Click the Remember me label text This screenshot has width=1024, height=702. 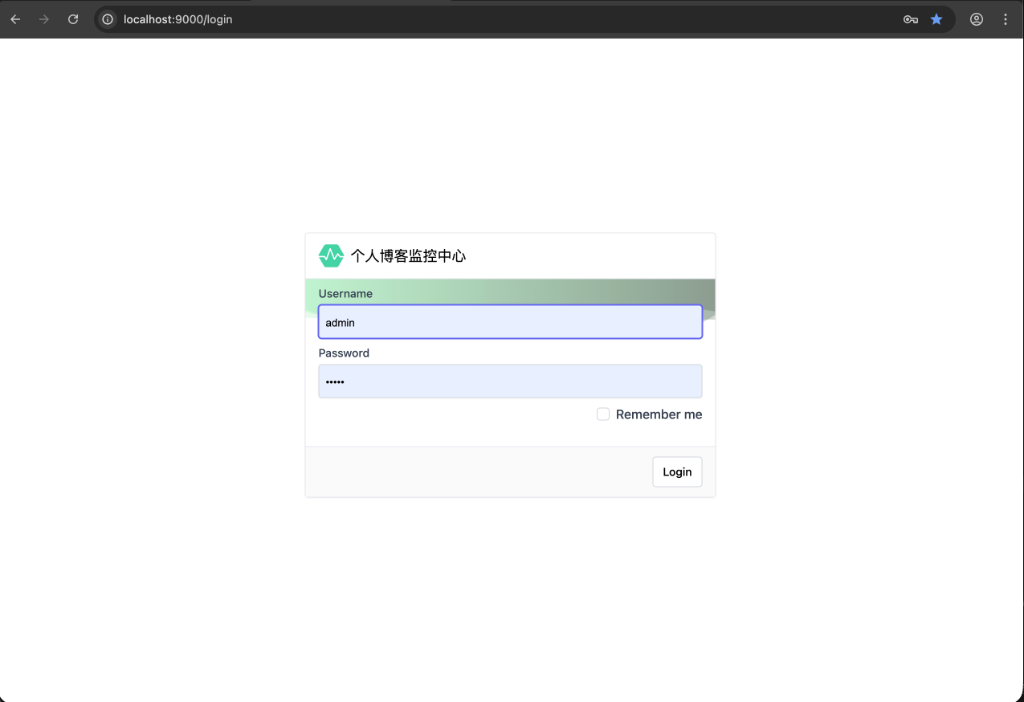pos(659,414)
